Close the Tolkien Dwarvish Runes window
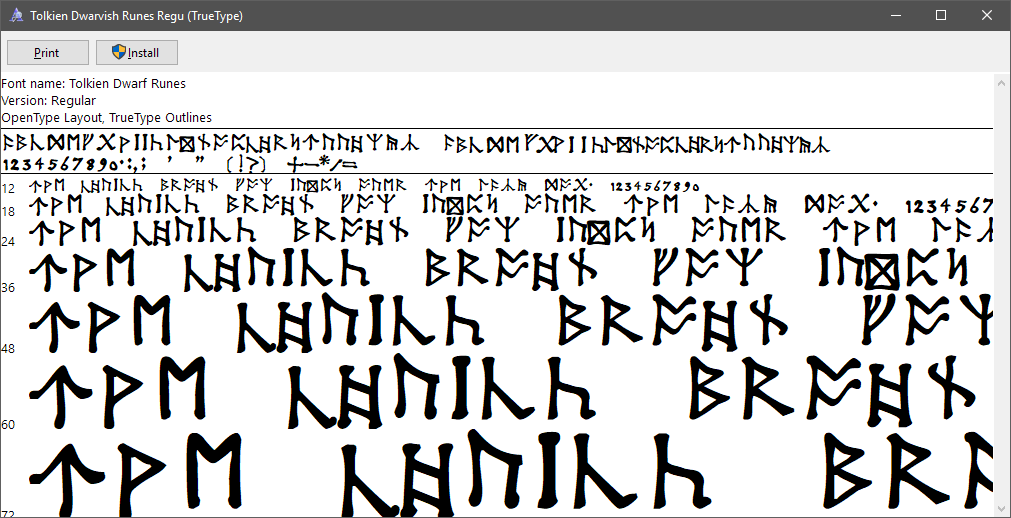Image resolution: width=1011 pixels, height=518 pixels. click(x=986, y=15)
